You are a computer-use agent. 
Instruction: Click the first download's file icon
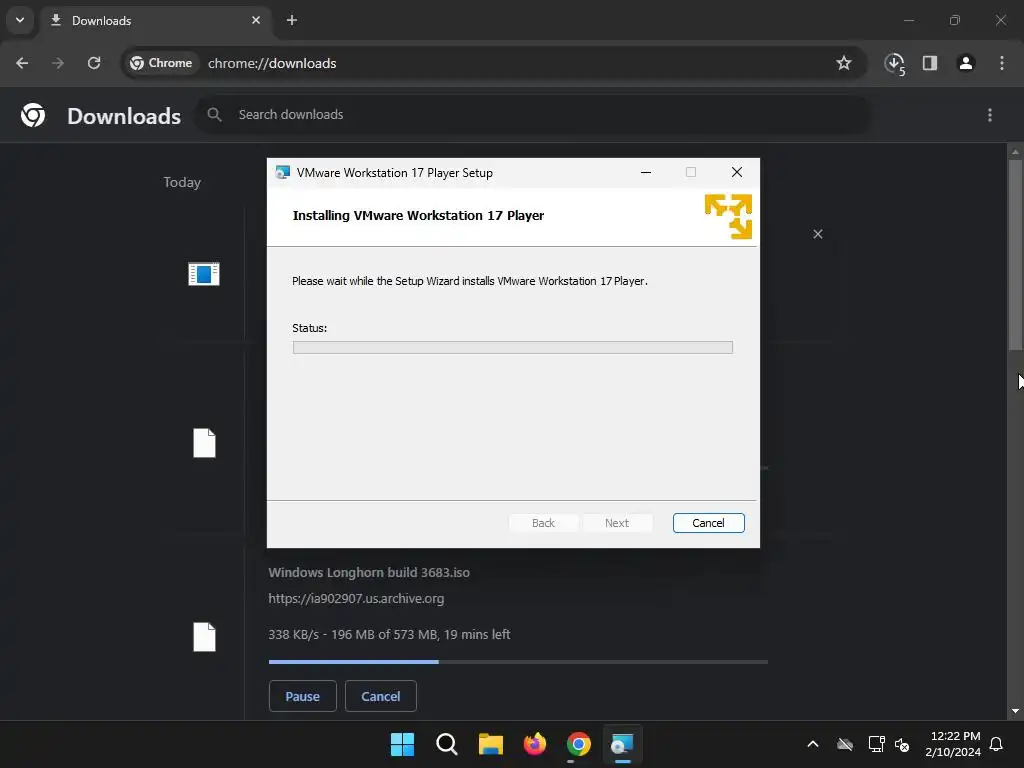204,274
